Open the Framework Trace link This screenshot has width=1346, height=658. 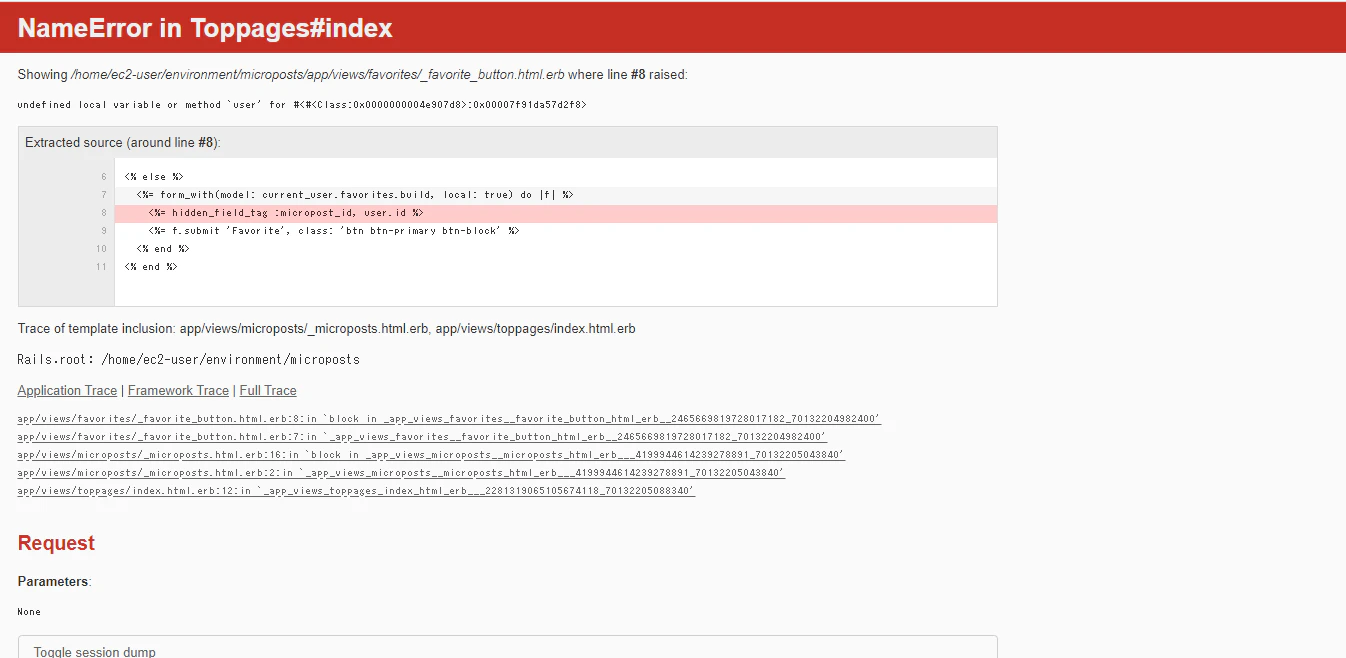(178, 391)
